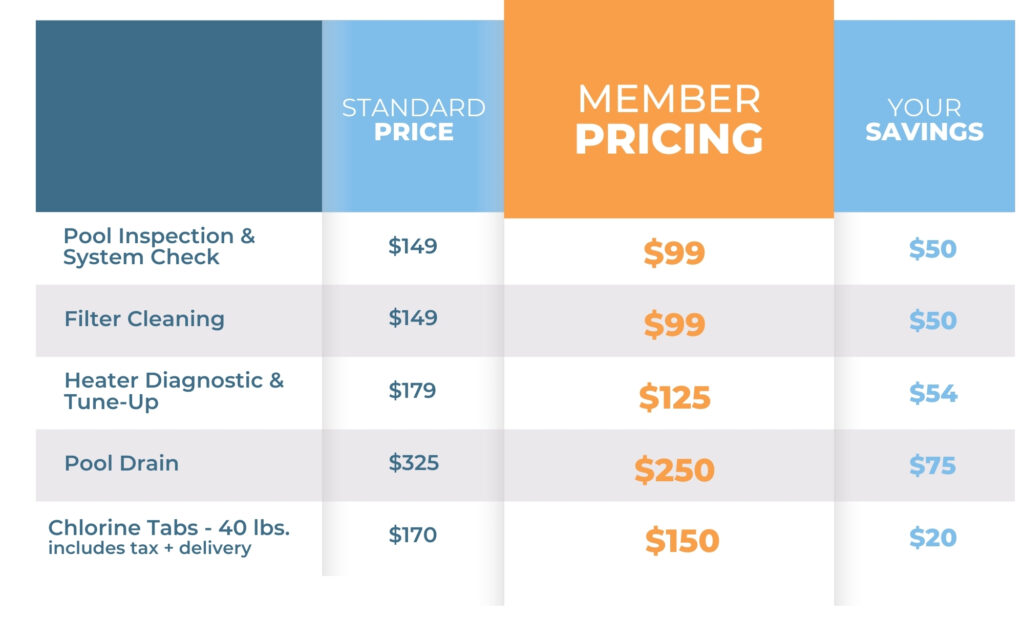Click the $150 member price

click(681, 541)
